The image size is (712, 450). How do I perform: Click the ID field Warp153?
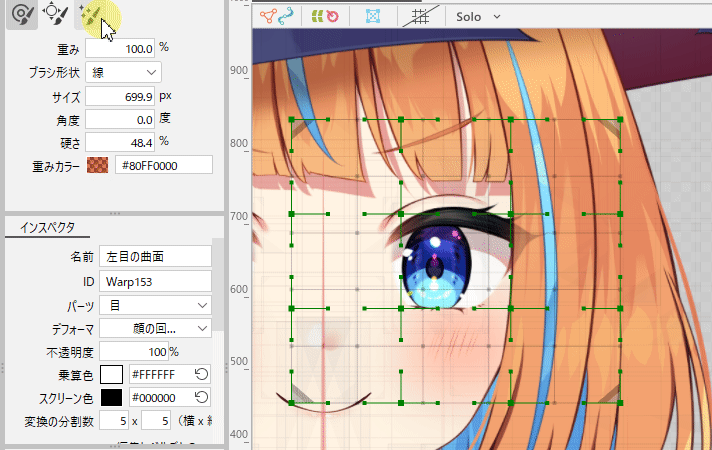coord(155,282)
